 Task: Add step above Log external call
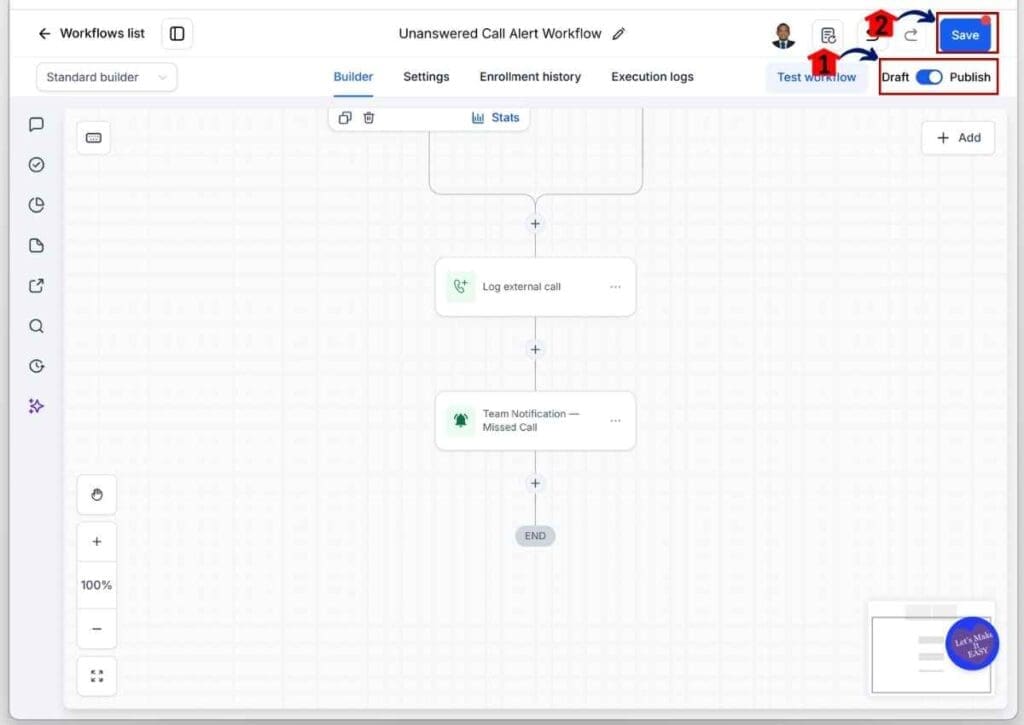coord(535,223)
